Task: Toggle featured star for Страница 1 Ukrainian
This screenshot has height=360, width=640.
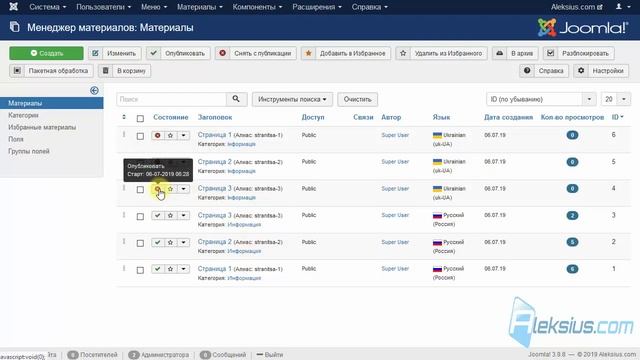Action: pos(171,135)
